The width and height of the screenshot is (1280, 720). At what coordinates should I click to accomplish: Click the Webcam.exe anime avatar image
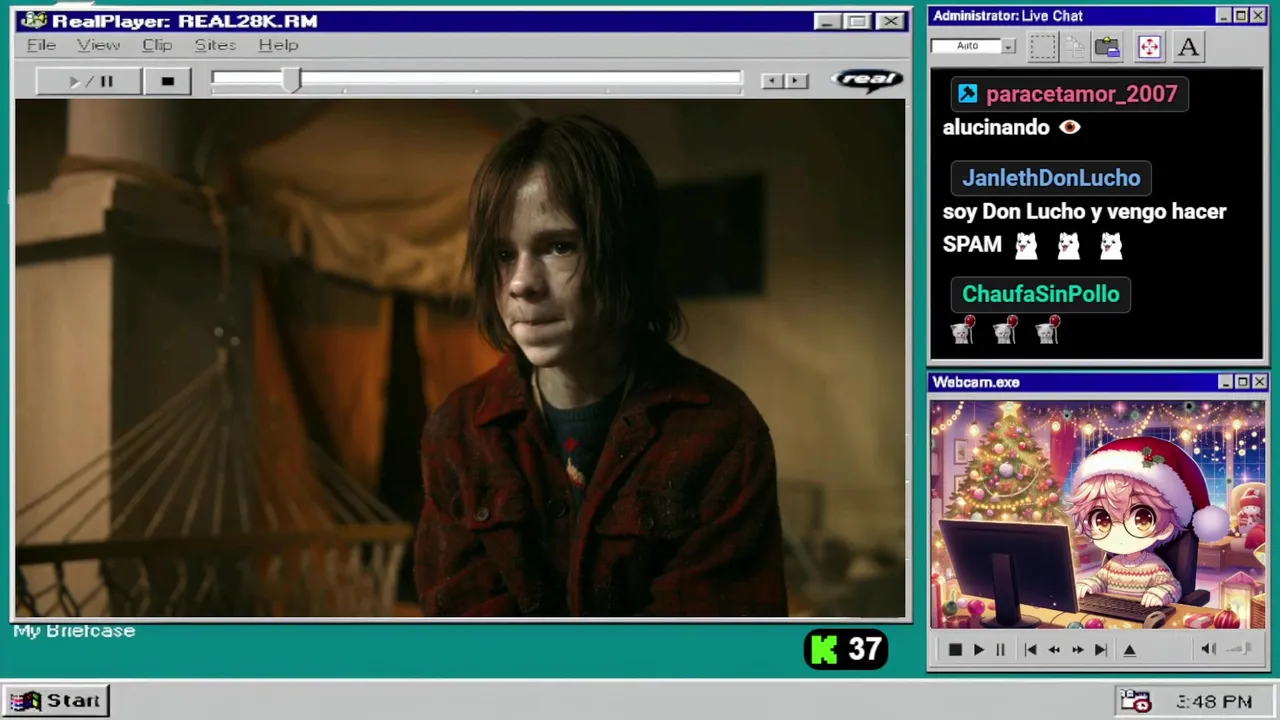pos(1097,515)
